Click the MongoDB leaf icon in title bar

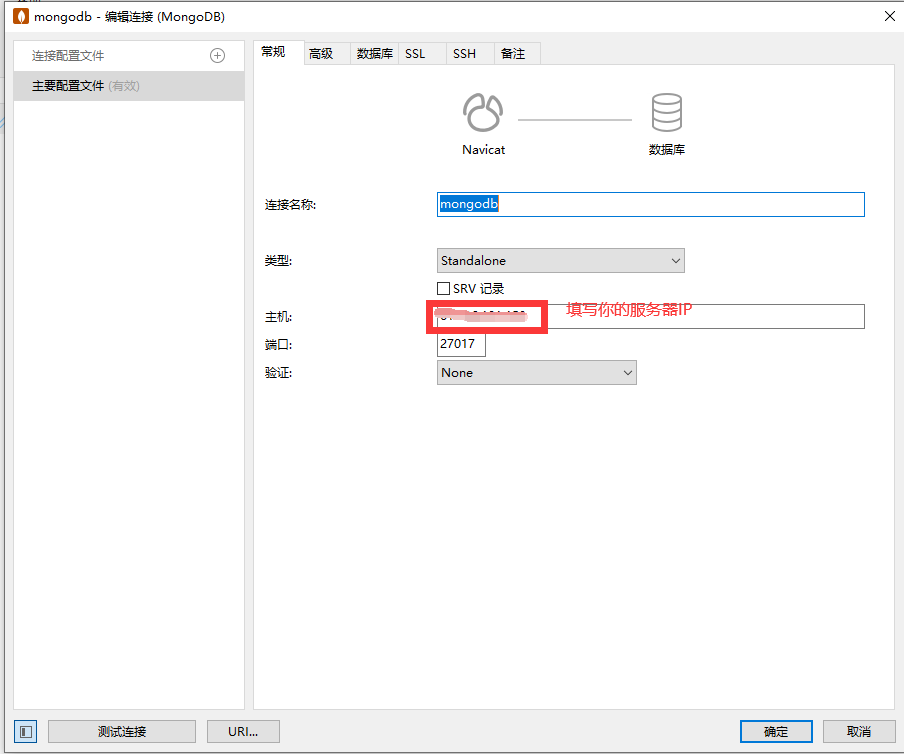21,16
